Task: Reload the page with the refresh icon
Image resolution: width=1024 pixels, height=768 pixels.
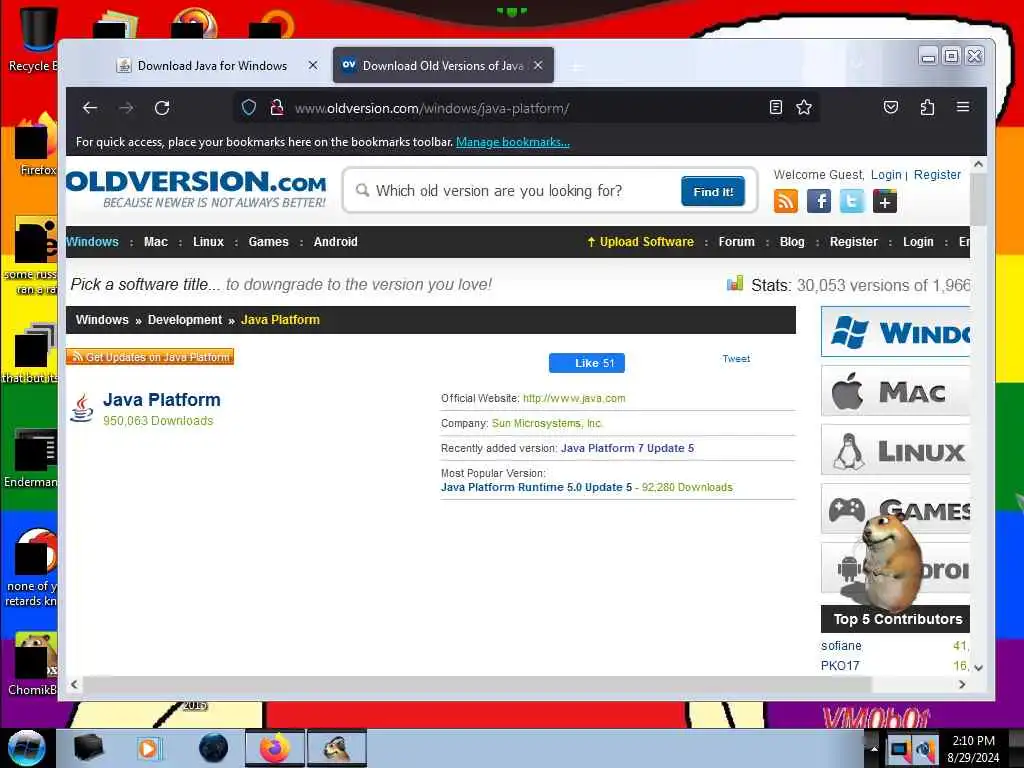Action: [x=162, y=108]
